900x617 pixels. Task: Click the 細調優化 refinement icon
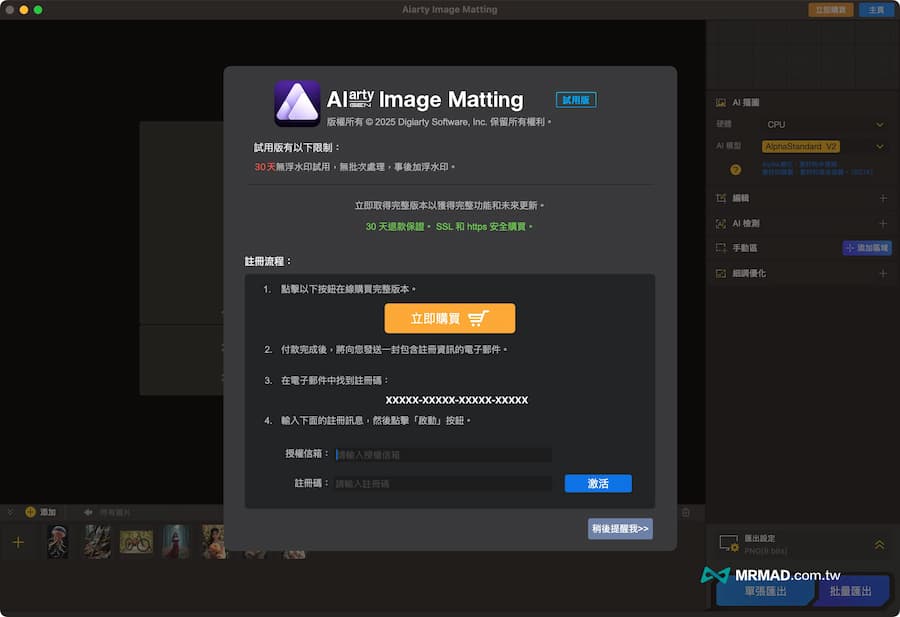[x=721, y=273]
